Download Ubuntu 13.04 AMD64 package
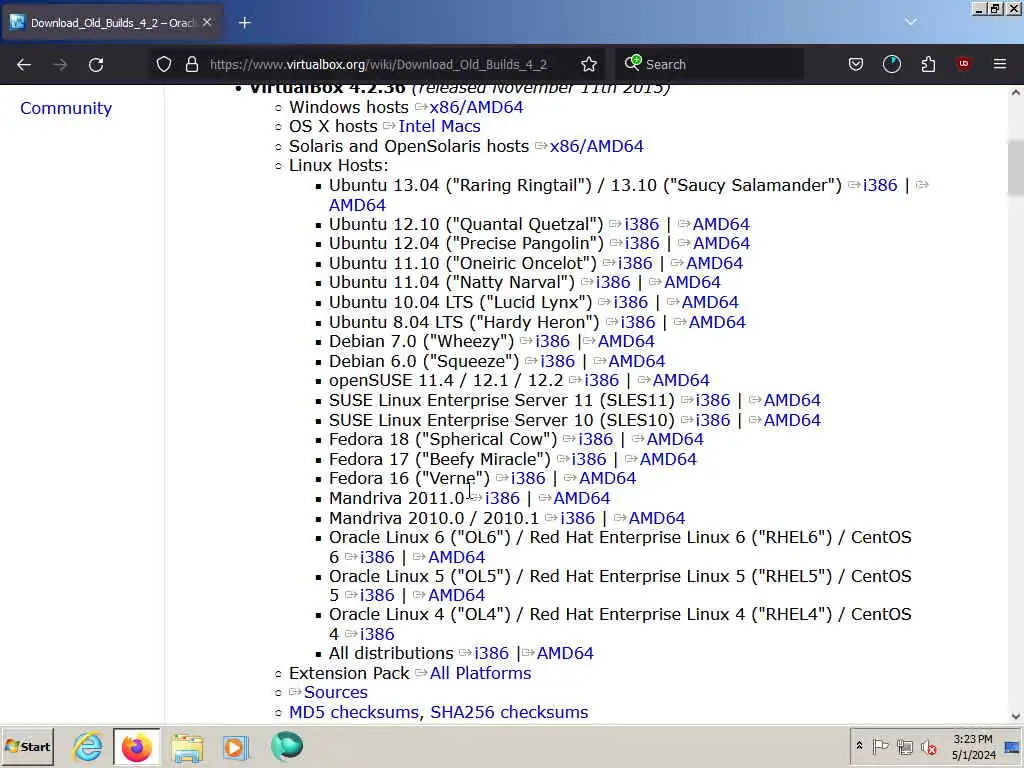 point(357,205)
